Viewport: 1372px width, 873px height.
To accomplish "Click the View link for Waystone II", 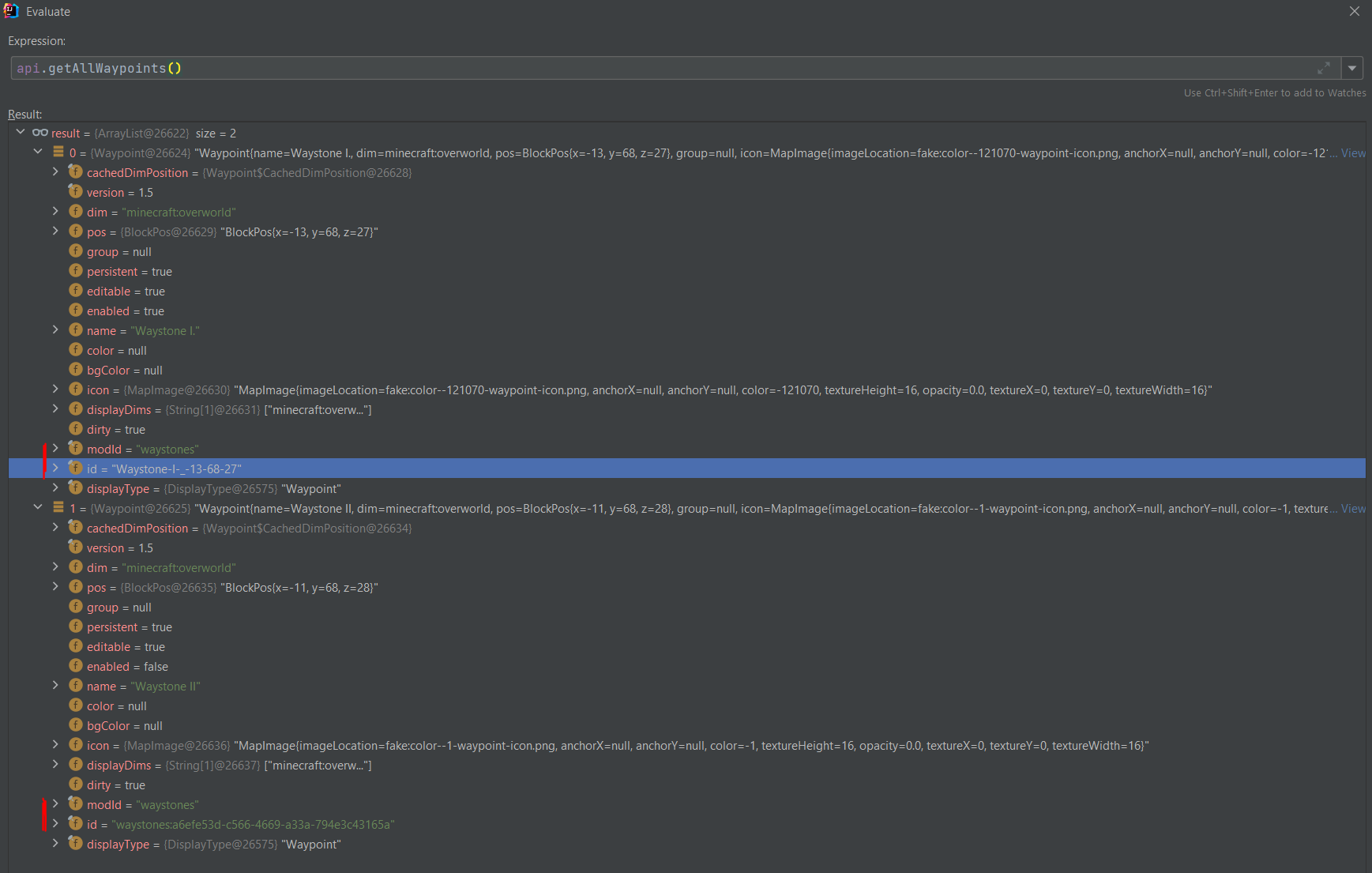I will coord(1353,508).
